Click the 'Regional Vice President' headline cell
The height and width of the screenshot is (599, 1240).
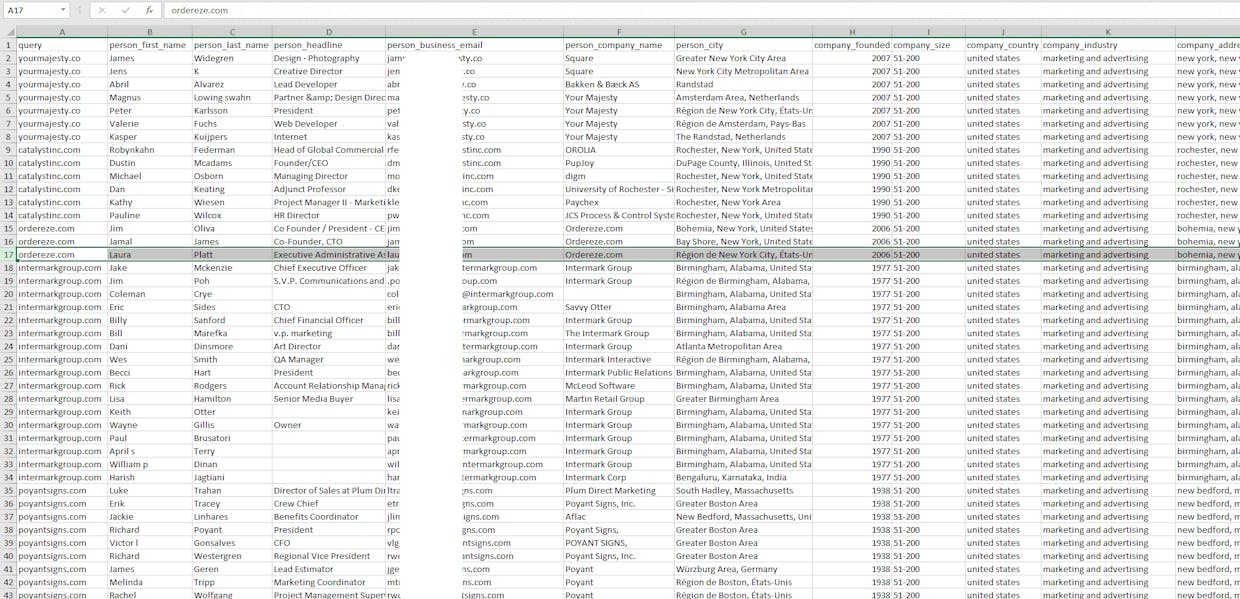[329, 556]
